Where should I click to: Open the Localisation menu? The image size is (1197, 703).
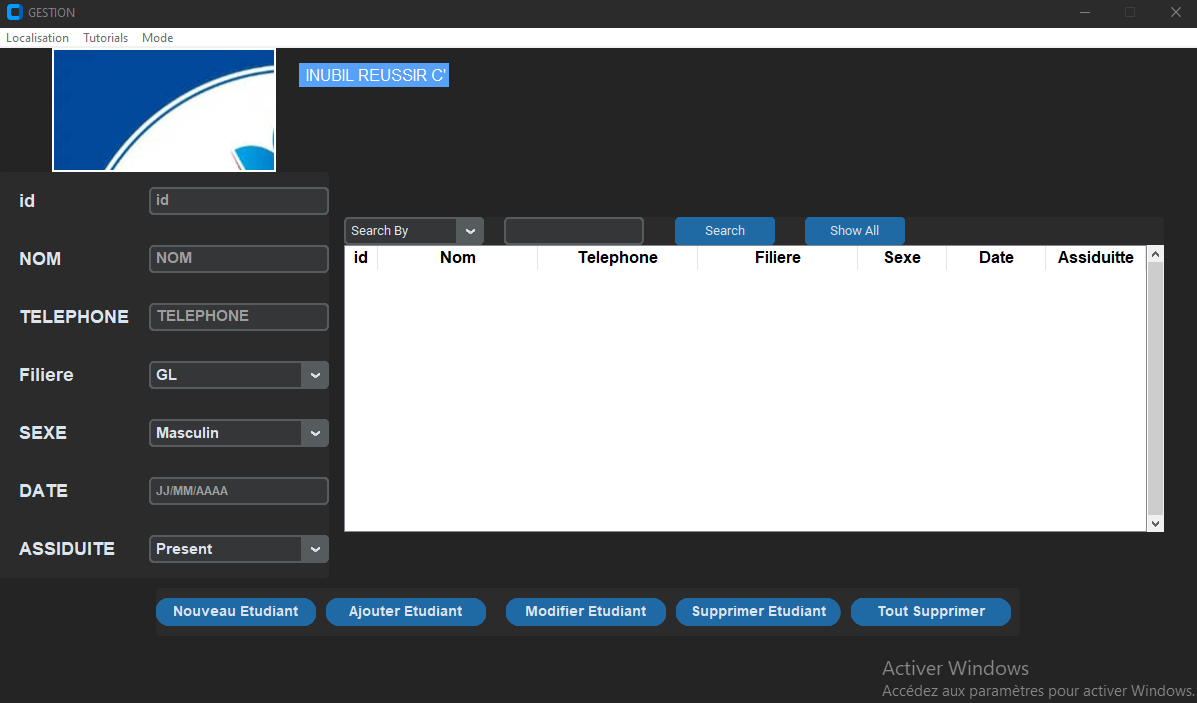tap(37, 38)
